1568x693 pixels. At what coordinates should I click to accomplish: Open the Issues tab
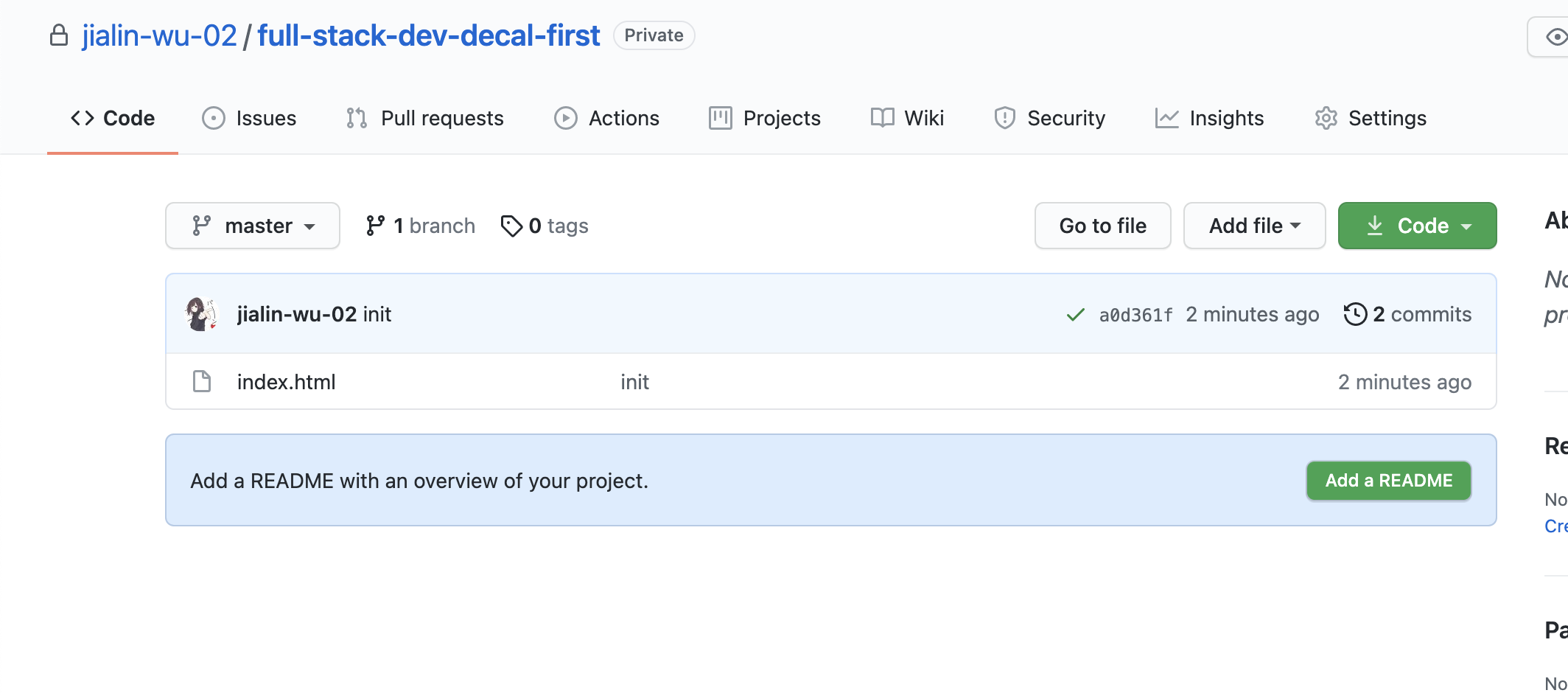249,118
